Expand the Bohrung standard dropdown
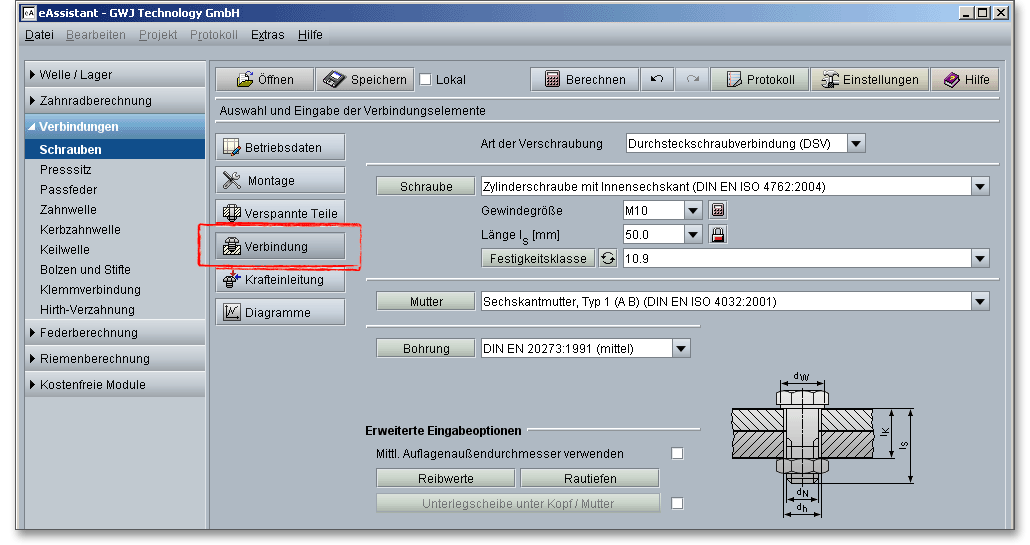Viewport: 1030px width, 545px height. pos(681,348)
